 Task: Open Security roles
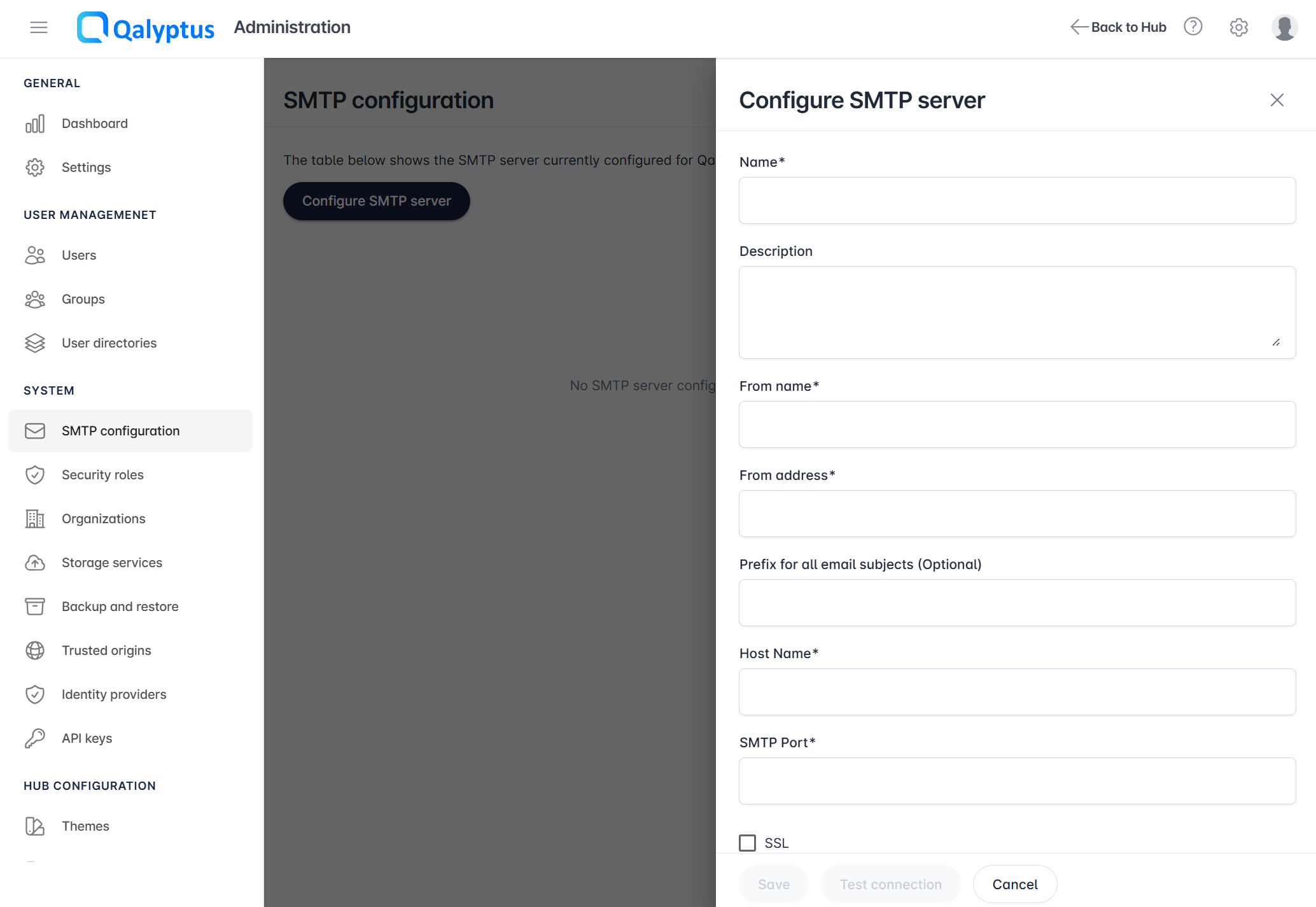click(102, 474)
